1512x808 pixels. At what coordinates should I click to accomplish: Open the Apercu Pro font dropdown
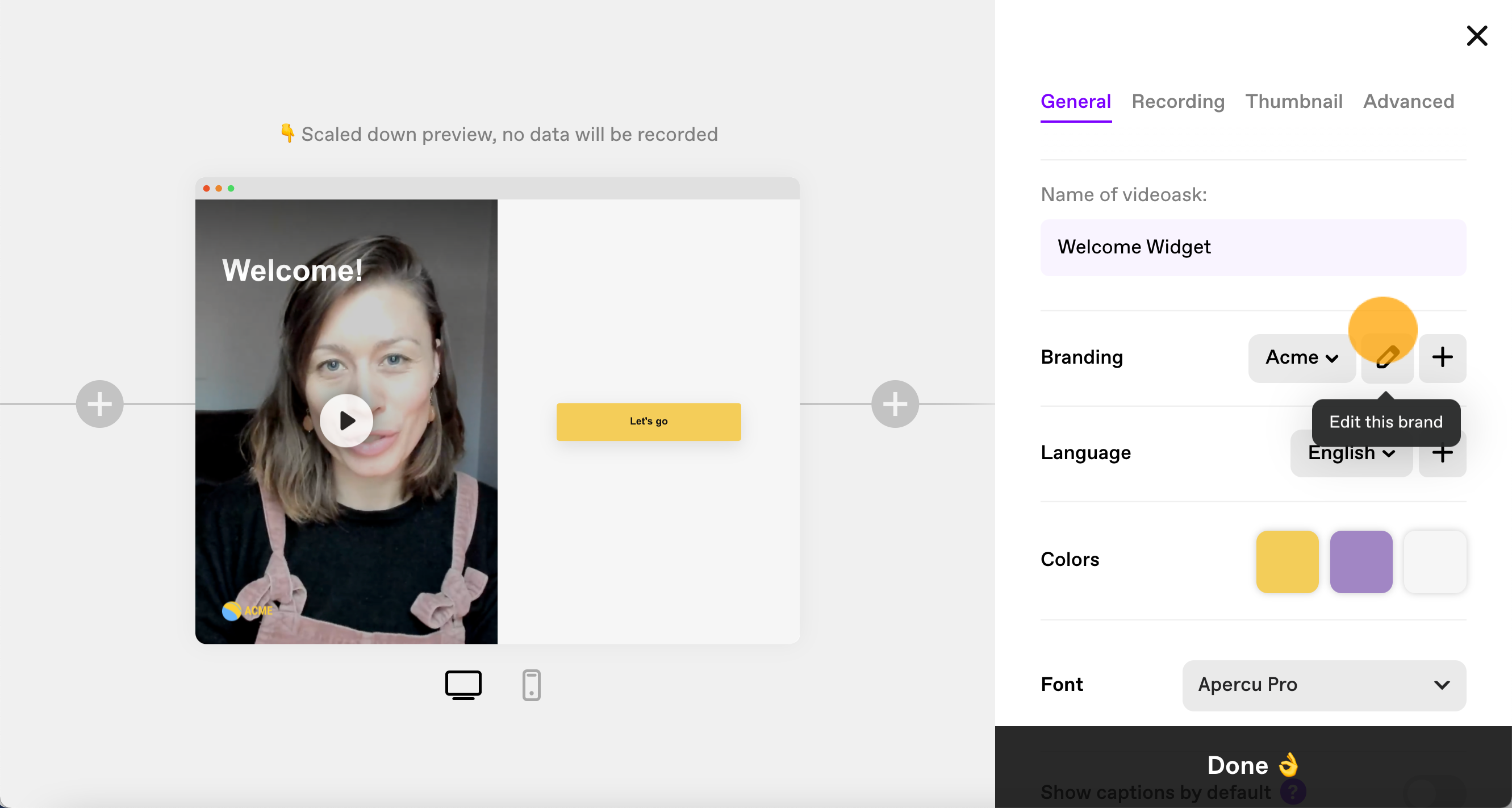[x=1323, y=685]
